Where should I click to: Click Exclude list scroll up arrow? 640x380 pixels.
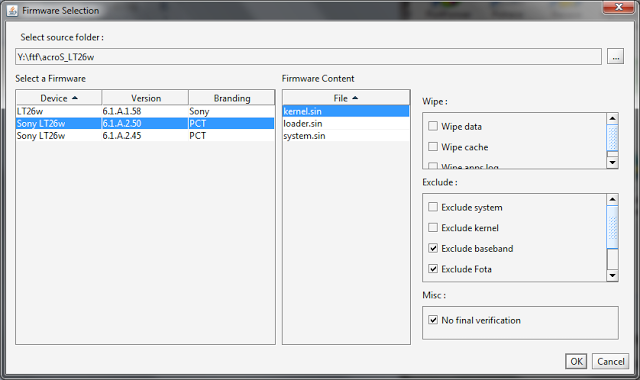(x=612, y=199)
